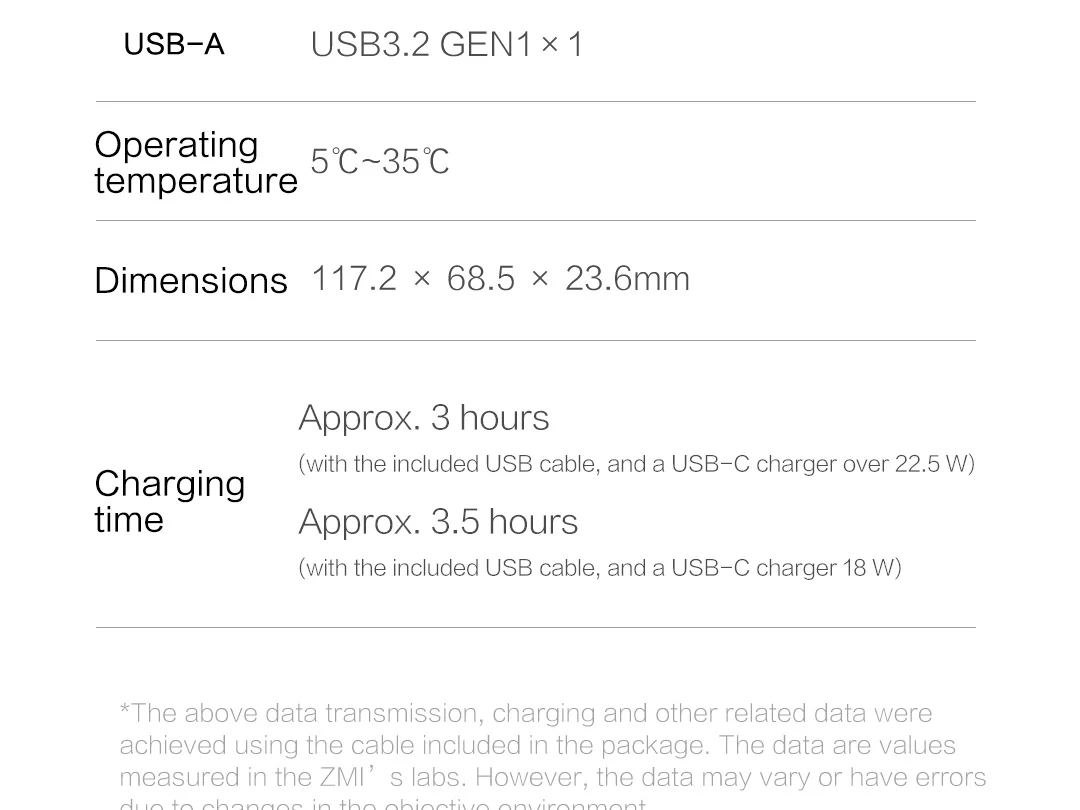Click the Charging time label
The width and height of the screenshot is (1080, 810).
coord(169,501)
